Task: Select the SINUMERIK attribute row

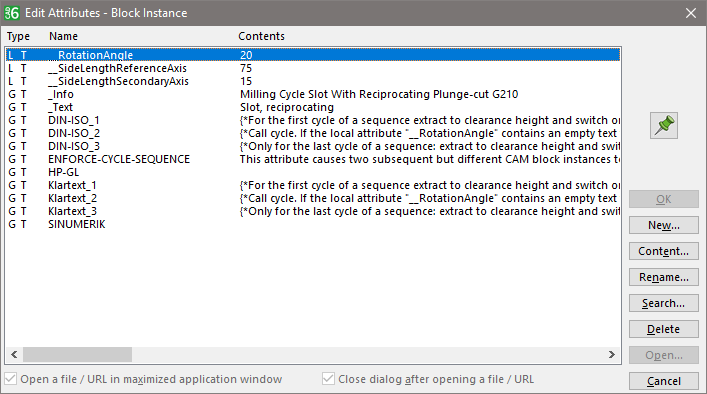Action: click(x=313, y=224)
